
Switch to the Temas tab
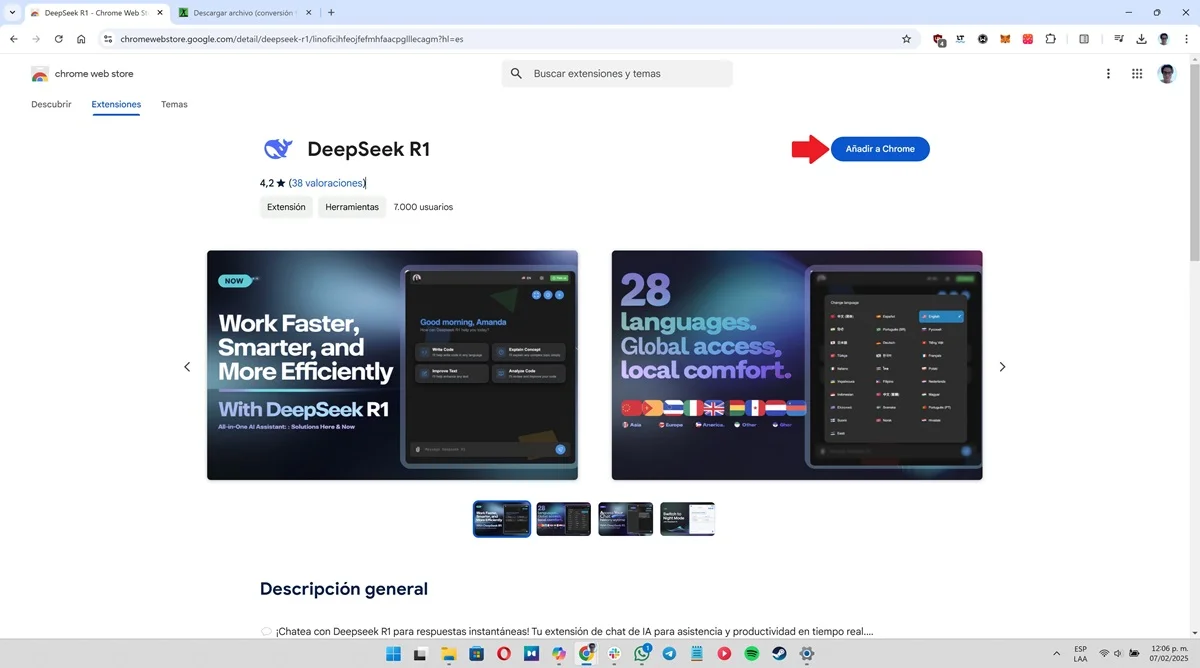tap(174, 104)
